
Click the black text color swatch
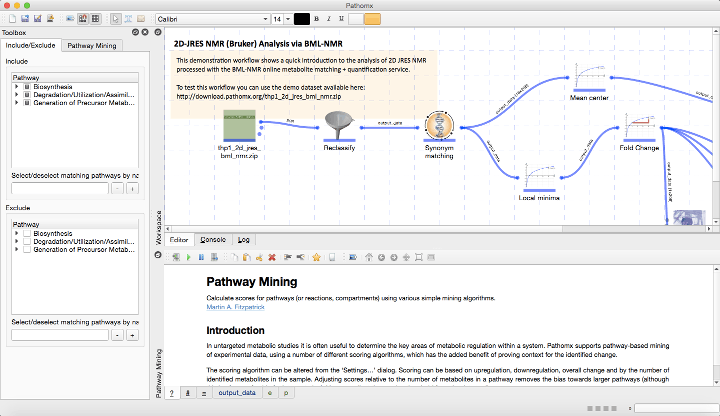pos(303,19)
